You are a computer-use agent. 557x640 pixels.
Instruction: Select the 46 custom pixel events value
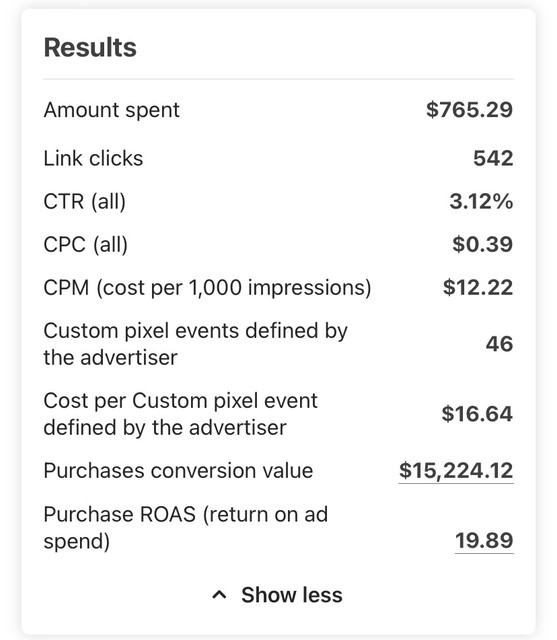[x=499, y=344]
